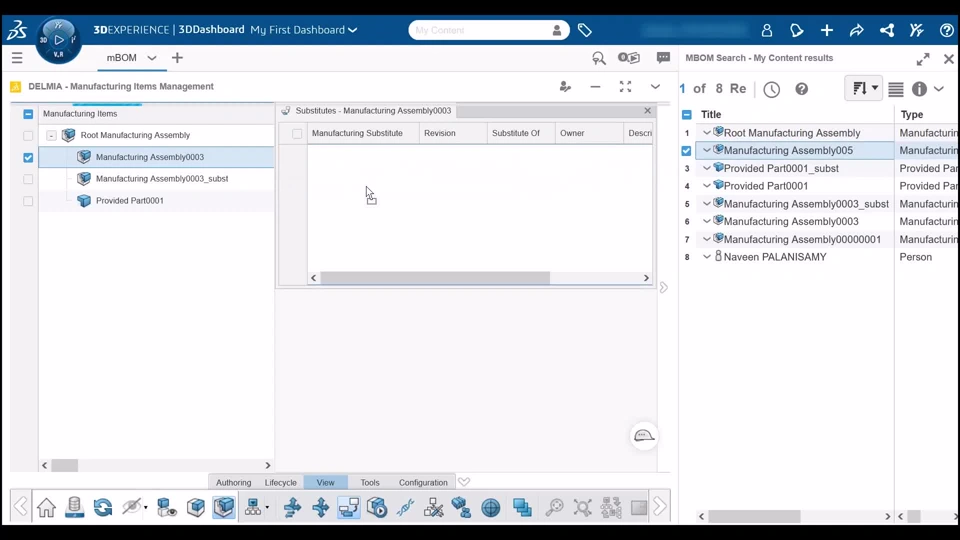Click the Home icon in bottom toolbar
Screen dimensions: 960x540
click(x=46, y=507)
